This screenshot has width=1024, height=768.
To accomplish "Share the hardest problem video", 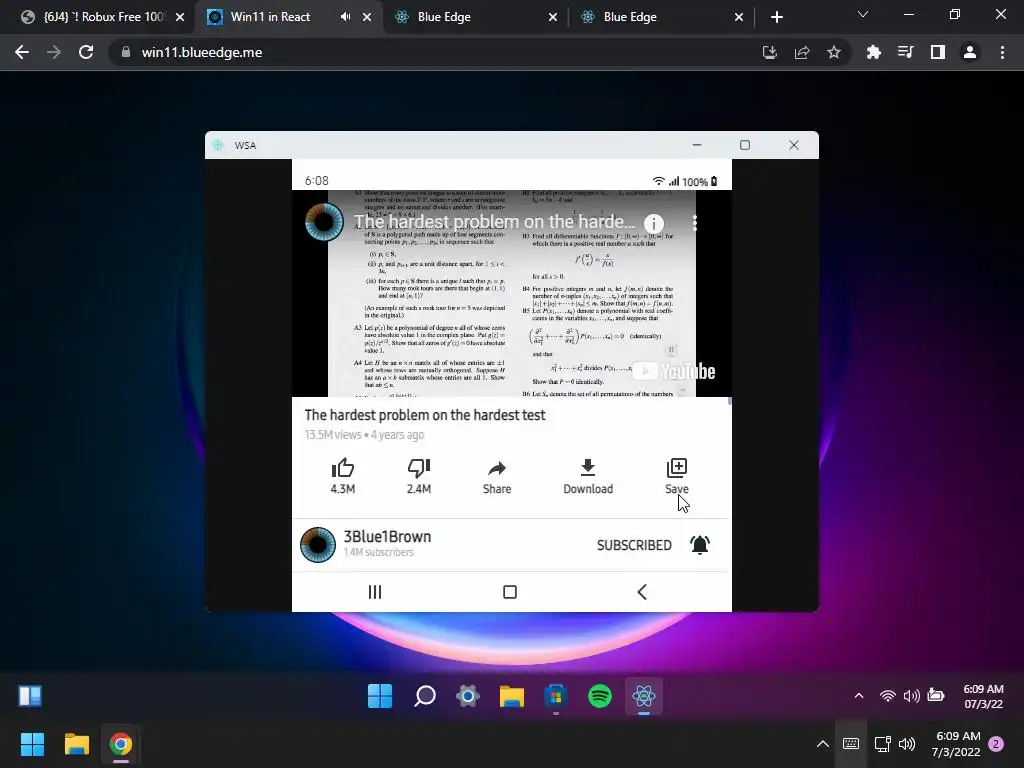I will pyautogui.click(x=497, y=476).
